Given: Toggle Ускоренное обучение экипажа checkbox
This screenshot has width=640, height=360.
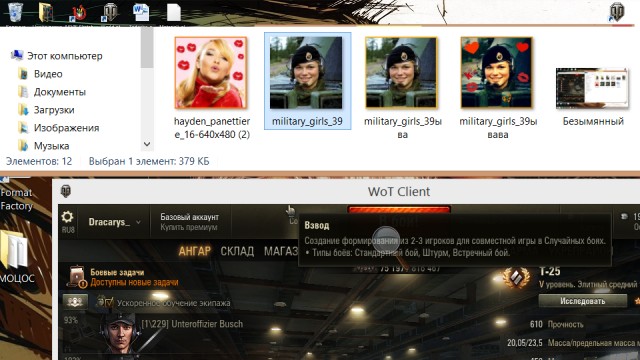Looking at the screenshot, I should coord(109,303).
